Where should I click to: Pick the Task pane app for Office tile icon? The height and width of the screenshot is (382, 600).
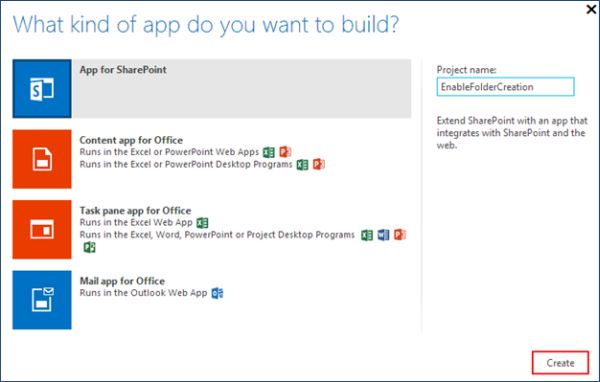tap(42, 229)
